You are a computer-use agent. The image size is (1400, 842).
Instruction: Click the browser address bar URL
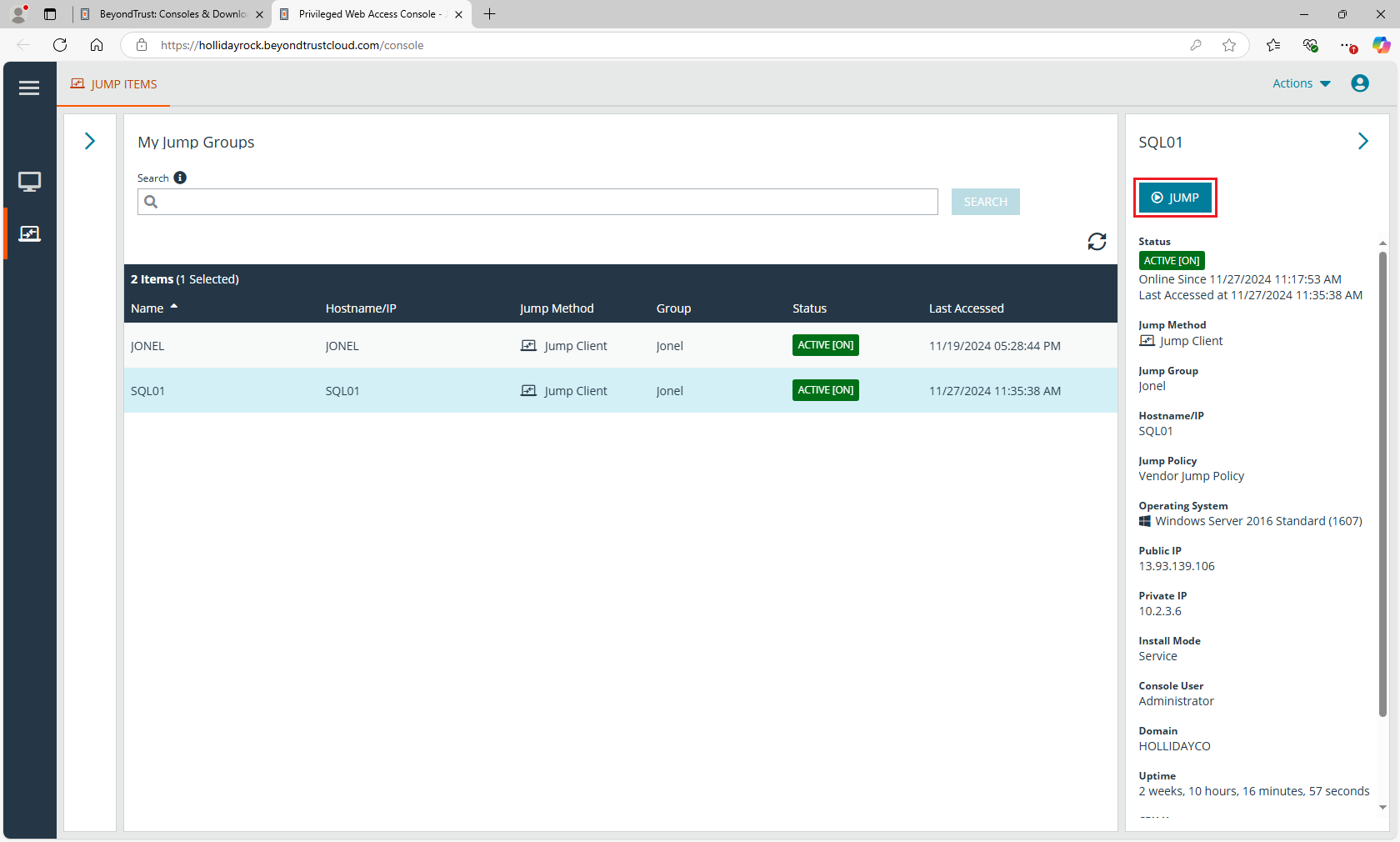coord(292,45)
